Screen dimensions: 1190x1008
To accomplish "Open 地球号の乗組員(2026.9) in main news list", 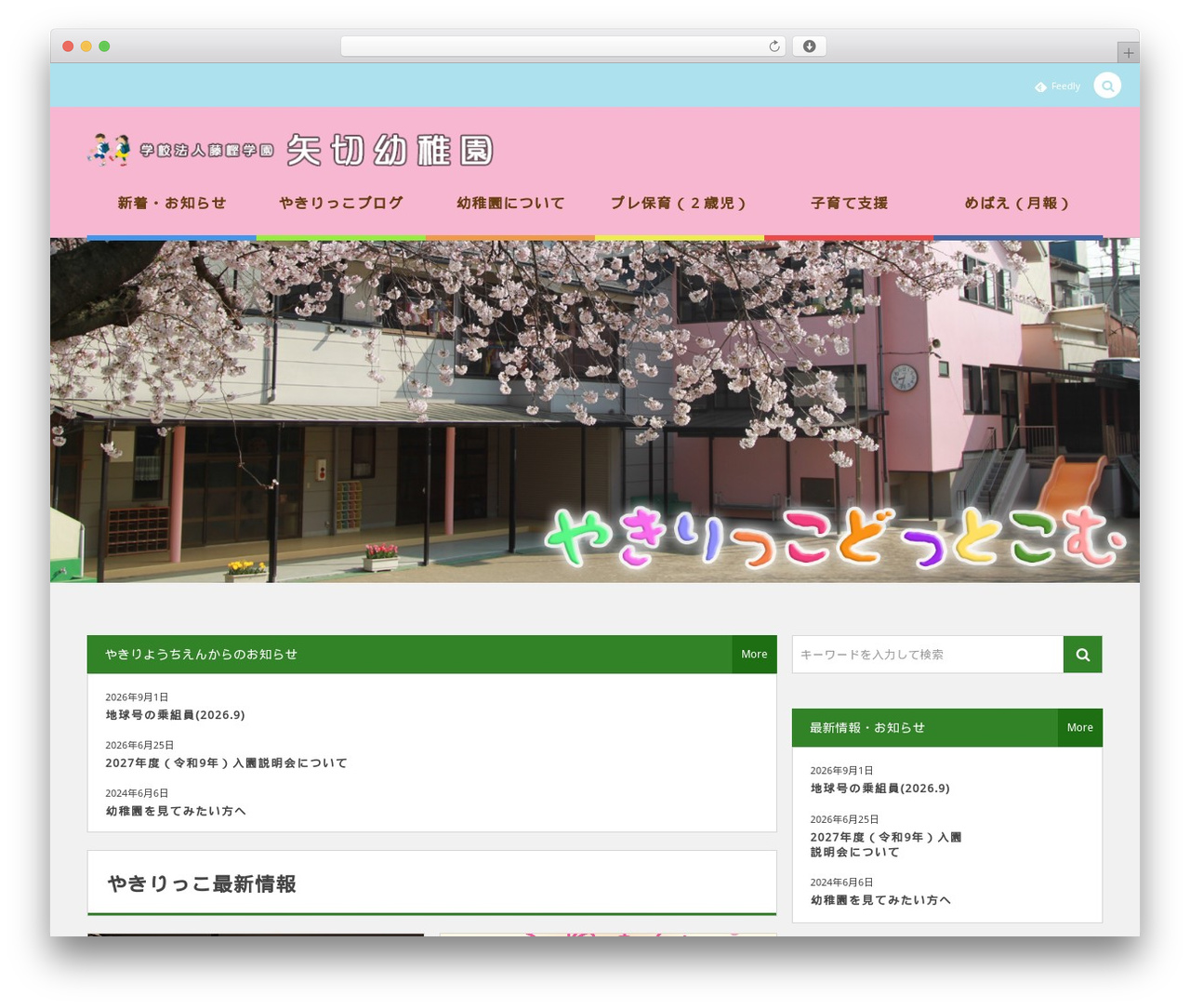I will coord(176,715).
